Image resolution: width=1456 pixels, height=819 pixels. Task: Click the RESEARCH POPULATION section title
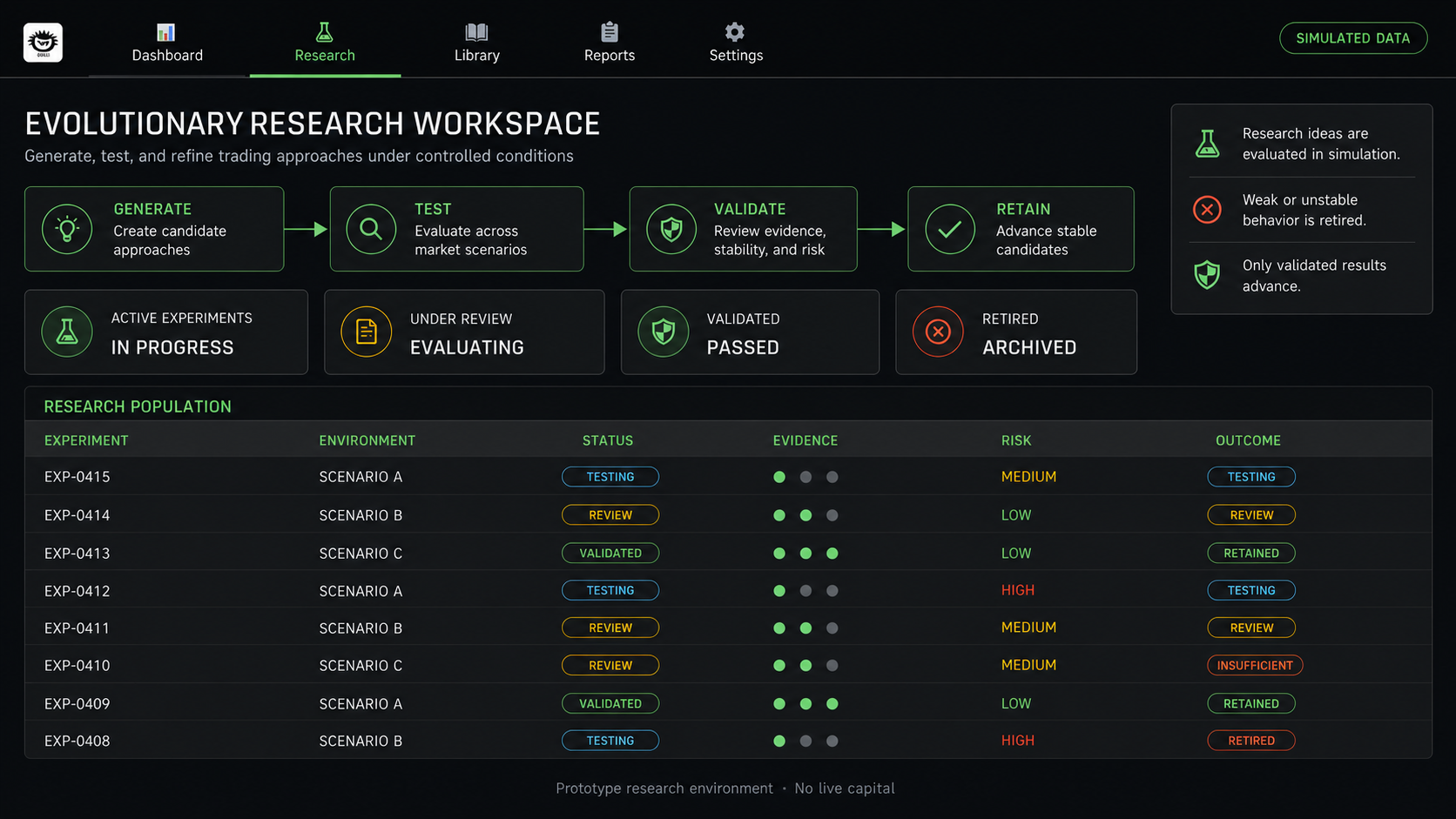click(138, 406)
